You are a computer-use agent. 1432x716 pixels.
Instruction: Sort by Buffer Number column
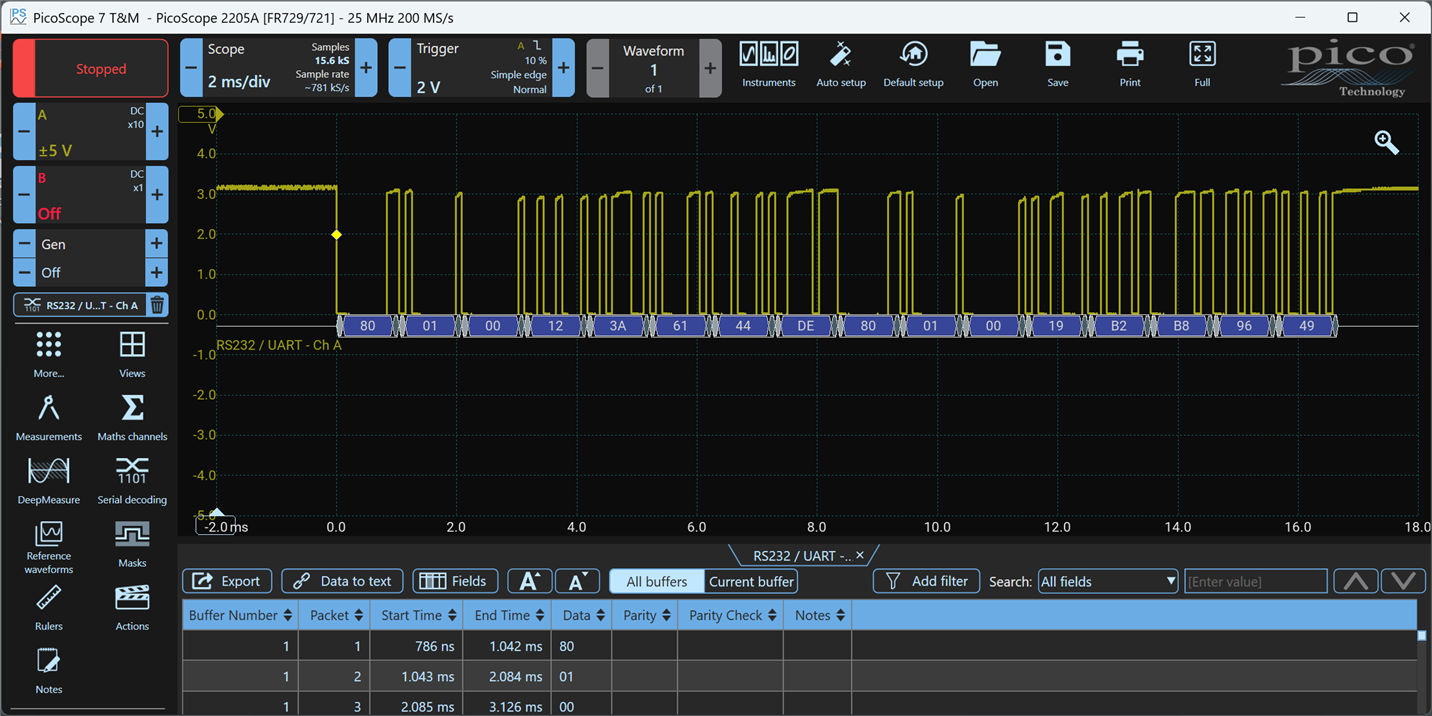click(x=240, y=615)
